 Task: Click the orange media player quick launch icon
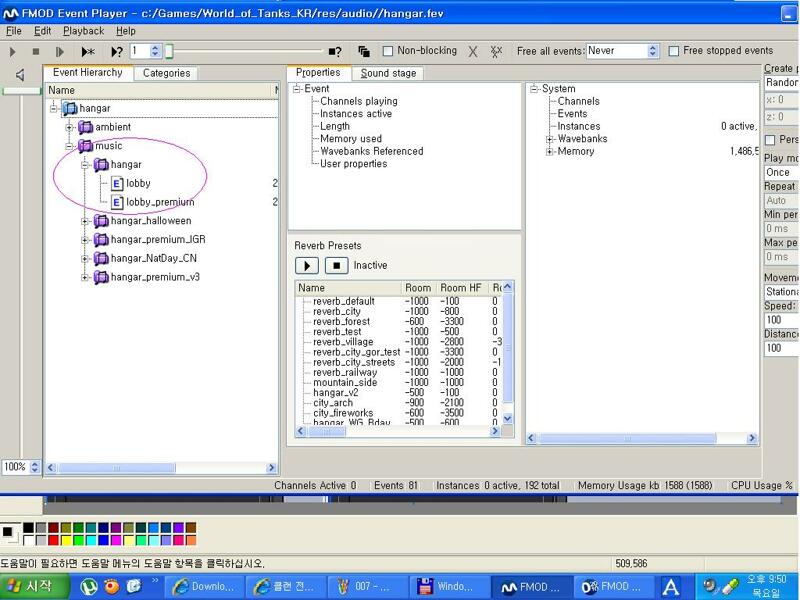click(x=112, y=587)
